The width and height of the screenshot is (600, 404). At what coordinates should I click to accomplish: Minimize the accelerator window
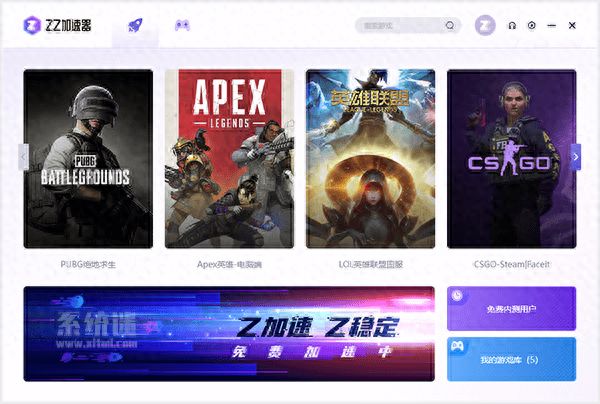pos(551,26)
